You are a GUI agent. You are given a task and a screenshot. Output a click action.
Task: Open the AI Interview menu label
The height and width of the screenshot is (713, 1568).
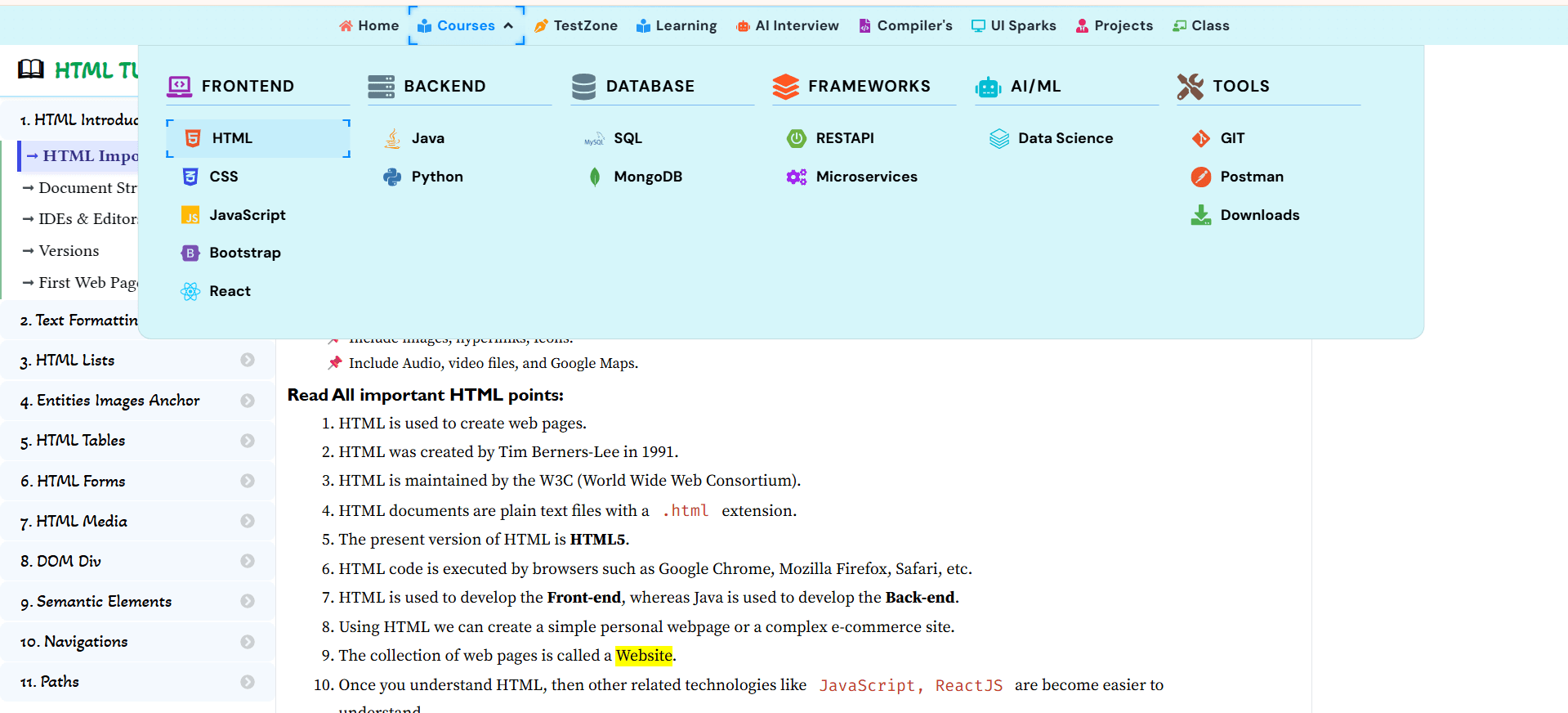tap(797, 25)
